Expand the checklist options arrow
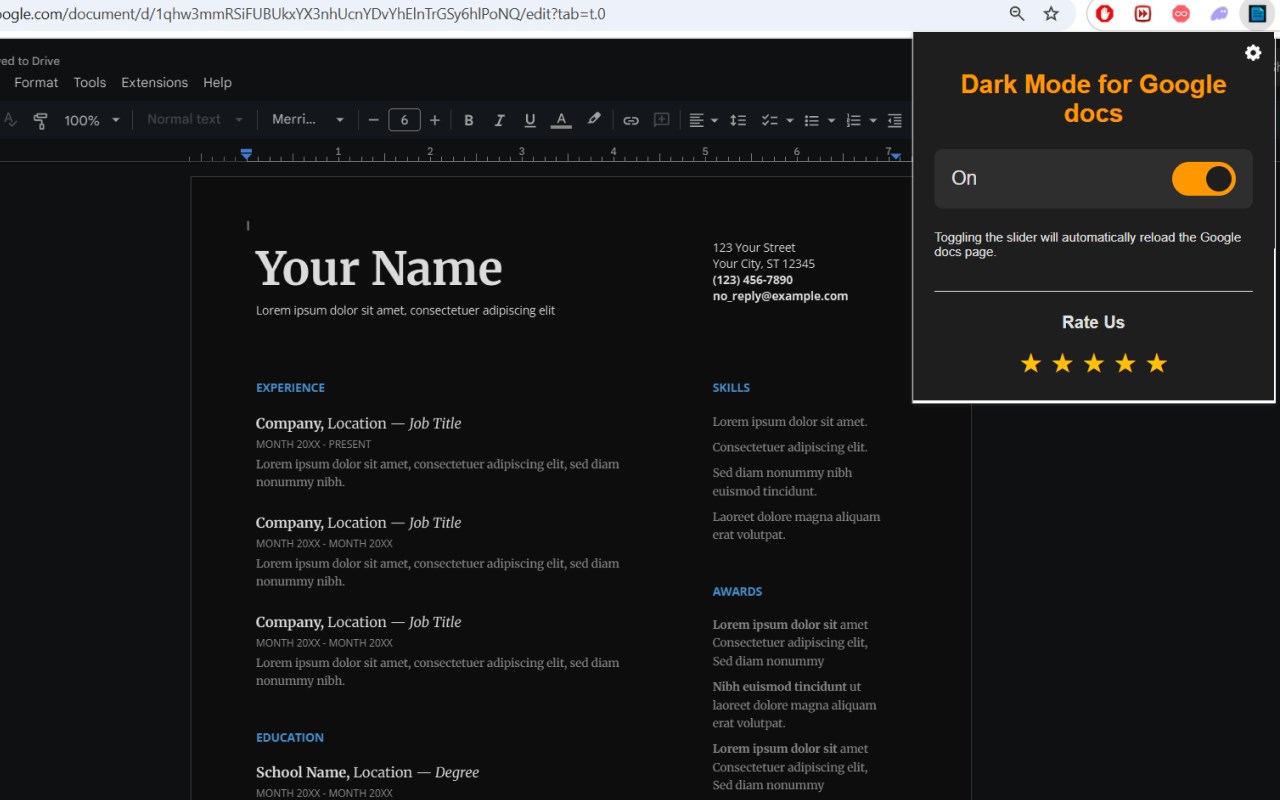The image size is (1280, 800). [x=790, y=121]
